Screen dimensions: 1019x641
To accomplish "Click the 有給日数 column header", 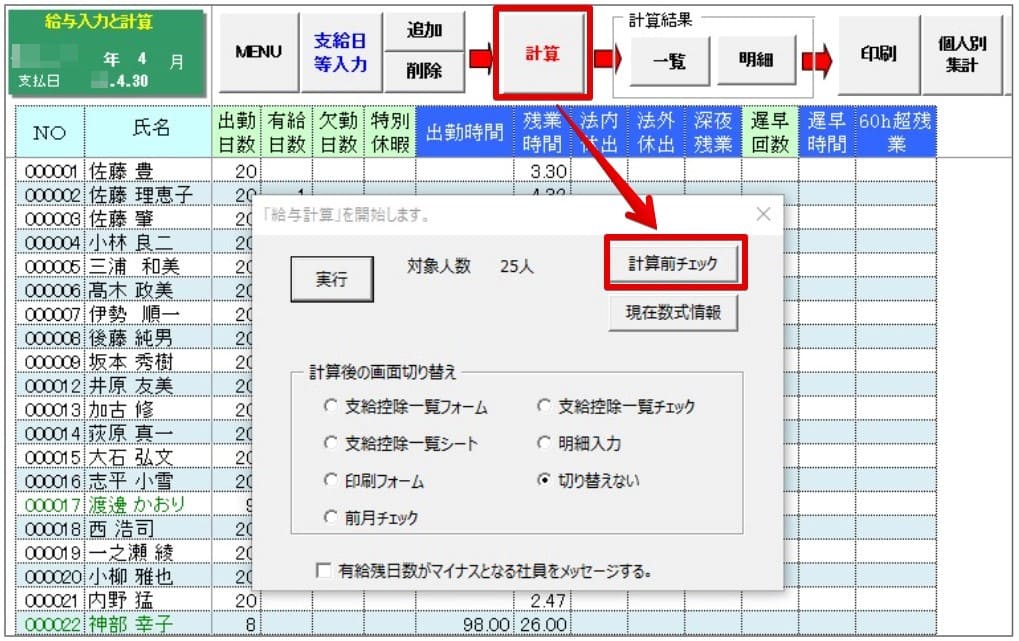I will pos(287,131).
